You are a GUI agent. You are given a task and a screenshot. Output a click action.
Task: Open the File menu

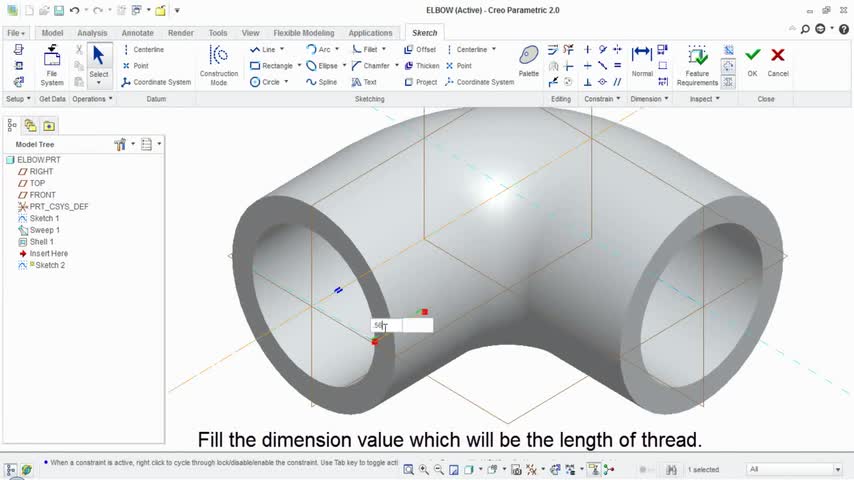(16, 33)
